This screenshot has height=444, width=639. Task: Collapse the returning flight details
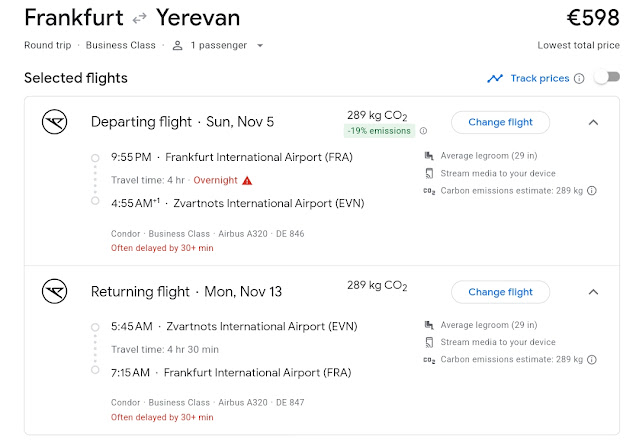[592, 292]
